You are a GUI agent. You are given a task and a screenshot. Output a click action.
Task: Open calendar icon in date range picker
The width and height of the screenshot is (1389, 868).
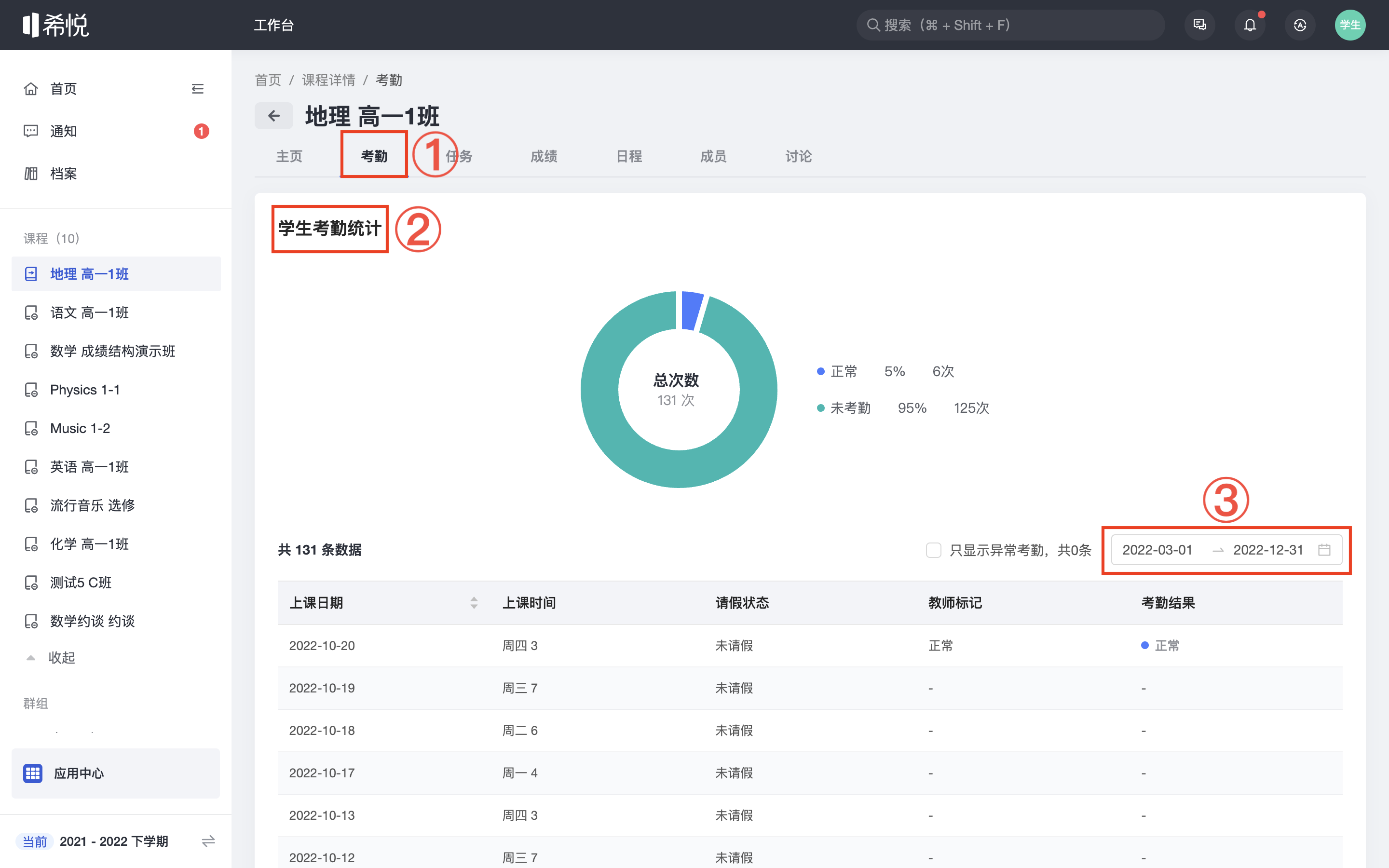(x=1324, y=550)
